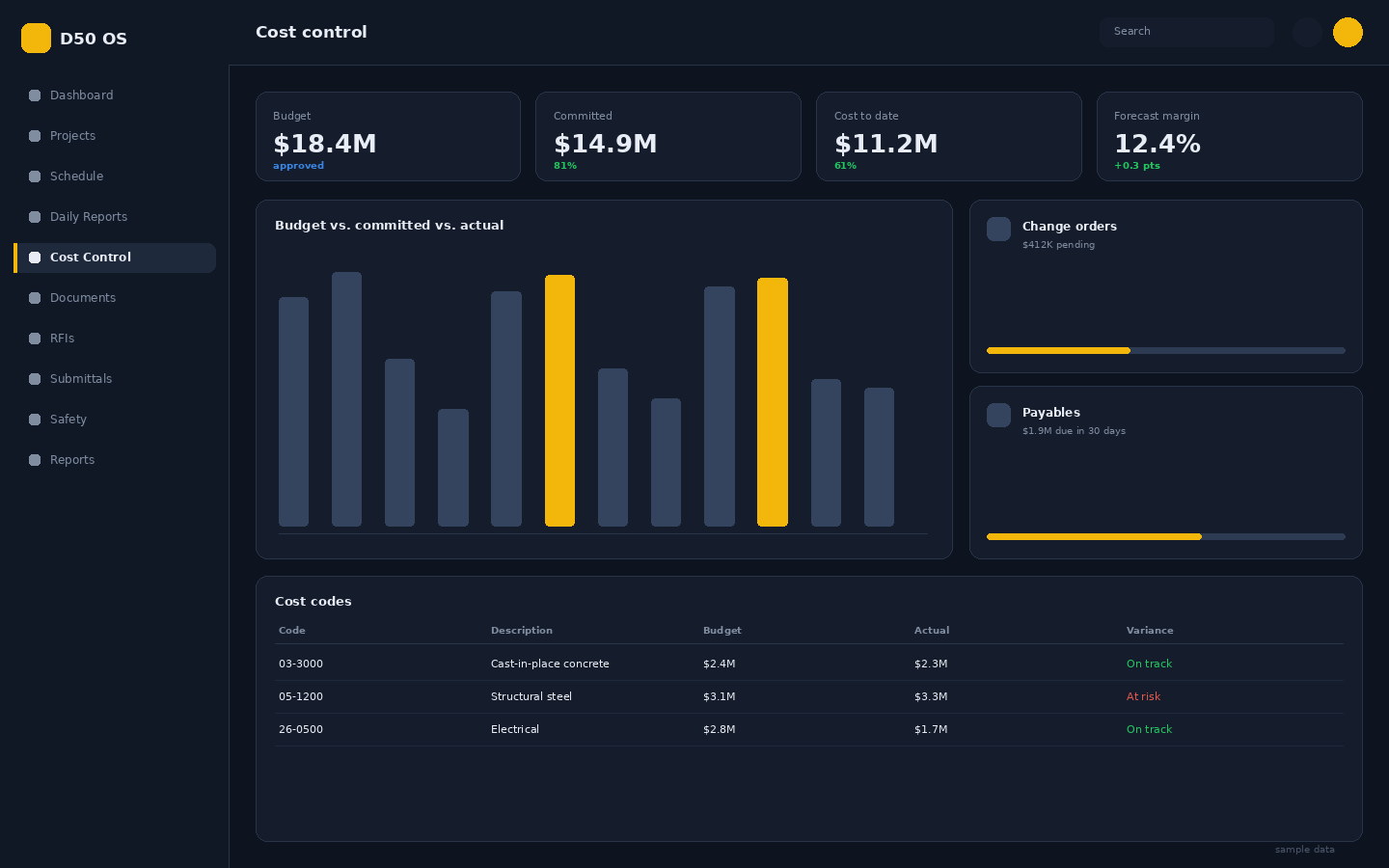This screenshot has height=868, width=1389.
Task: Click the Payables progress bar
Action: 1165,536
